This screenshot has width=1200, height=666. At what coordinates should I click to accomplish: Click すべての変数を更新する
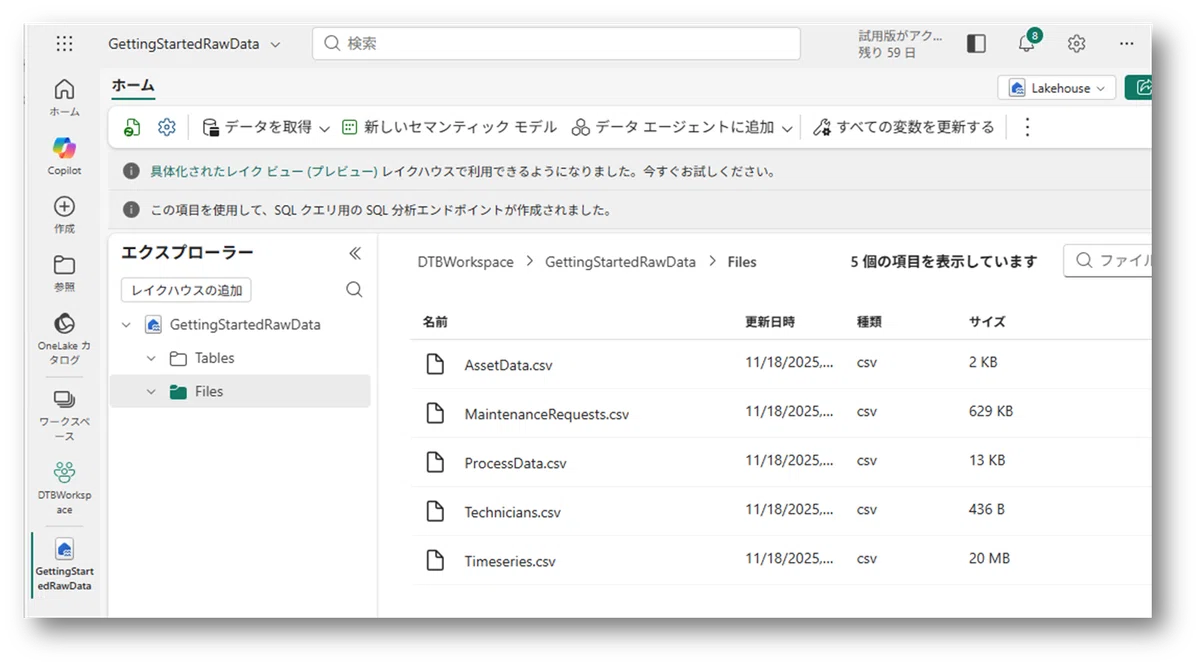pyautogui.click(x=904, y=127)
